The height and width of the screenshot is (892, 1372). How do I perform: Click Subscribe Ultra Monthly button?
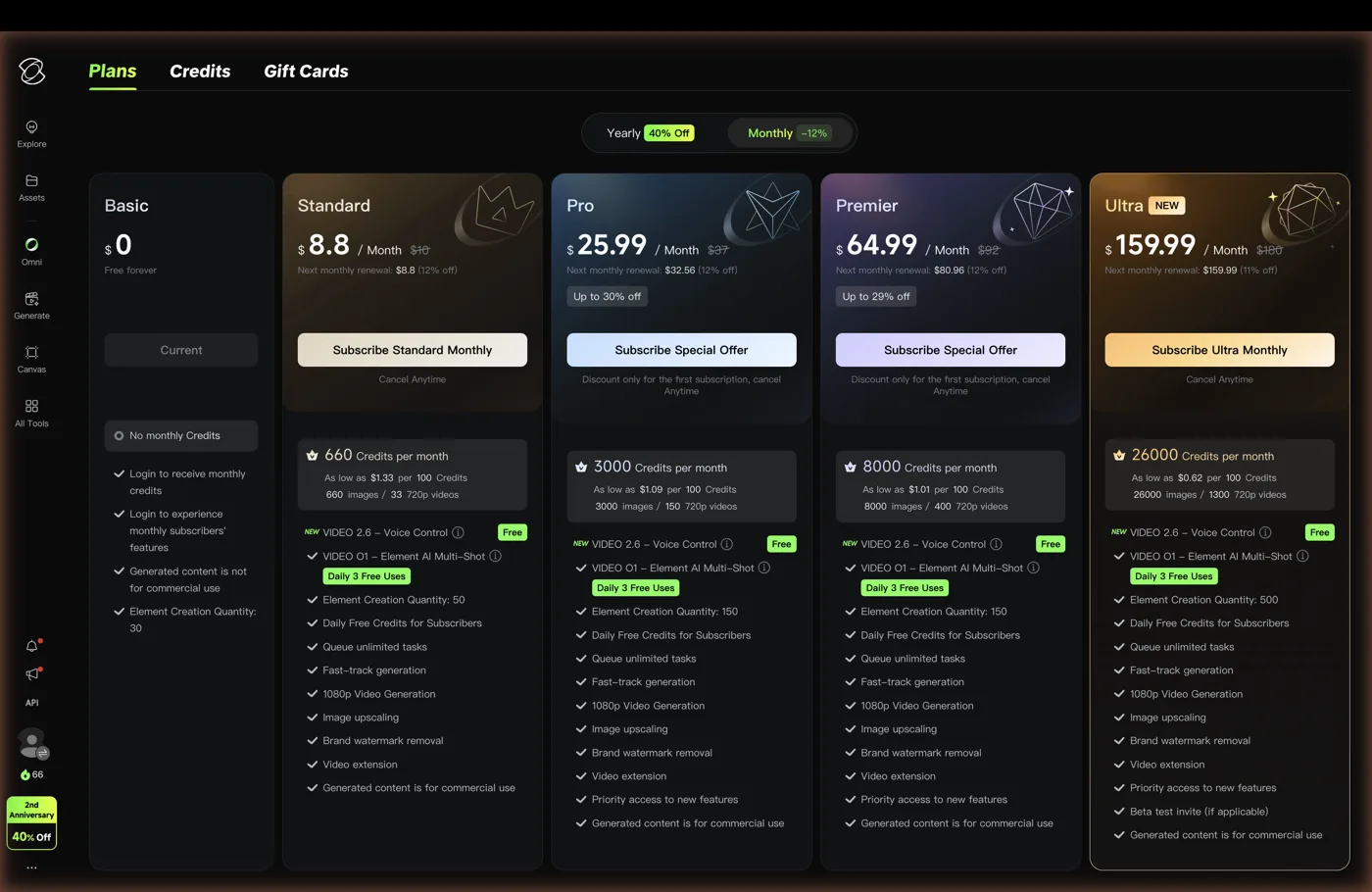pos(1219,350)
